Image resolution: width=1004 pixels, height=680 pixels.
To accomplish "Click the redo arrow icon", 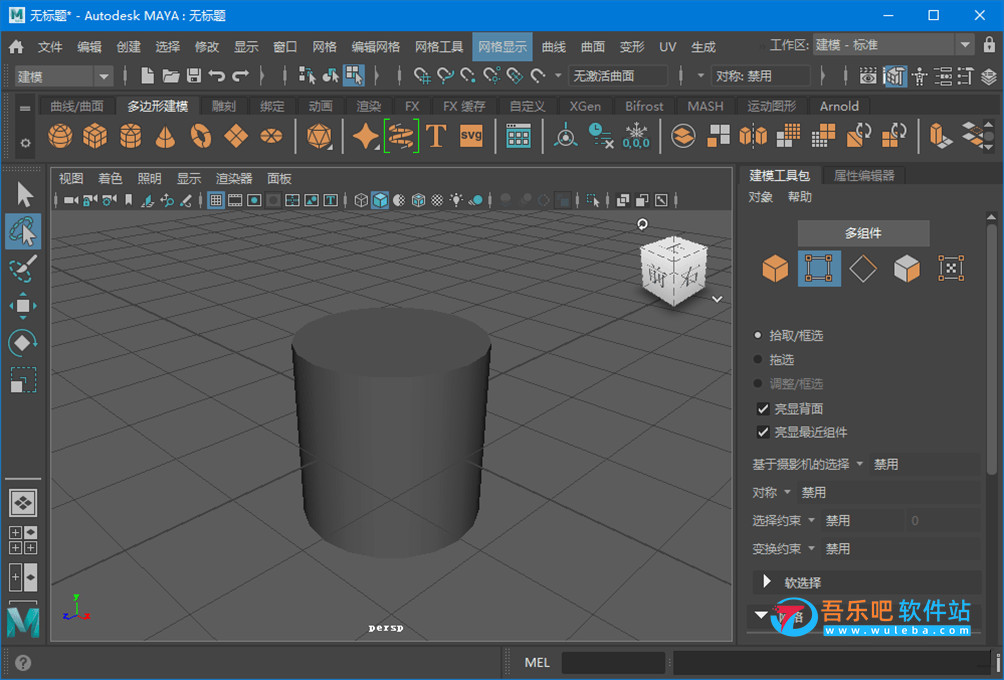I will (240, 76).
